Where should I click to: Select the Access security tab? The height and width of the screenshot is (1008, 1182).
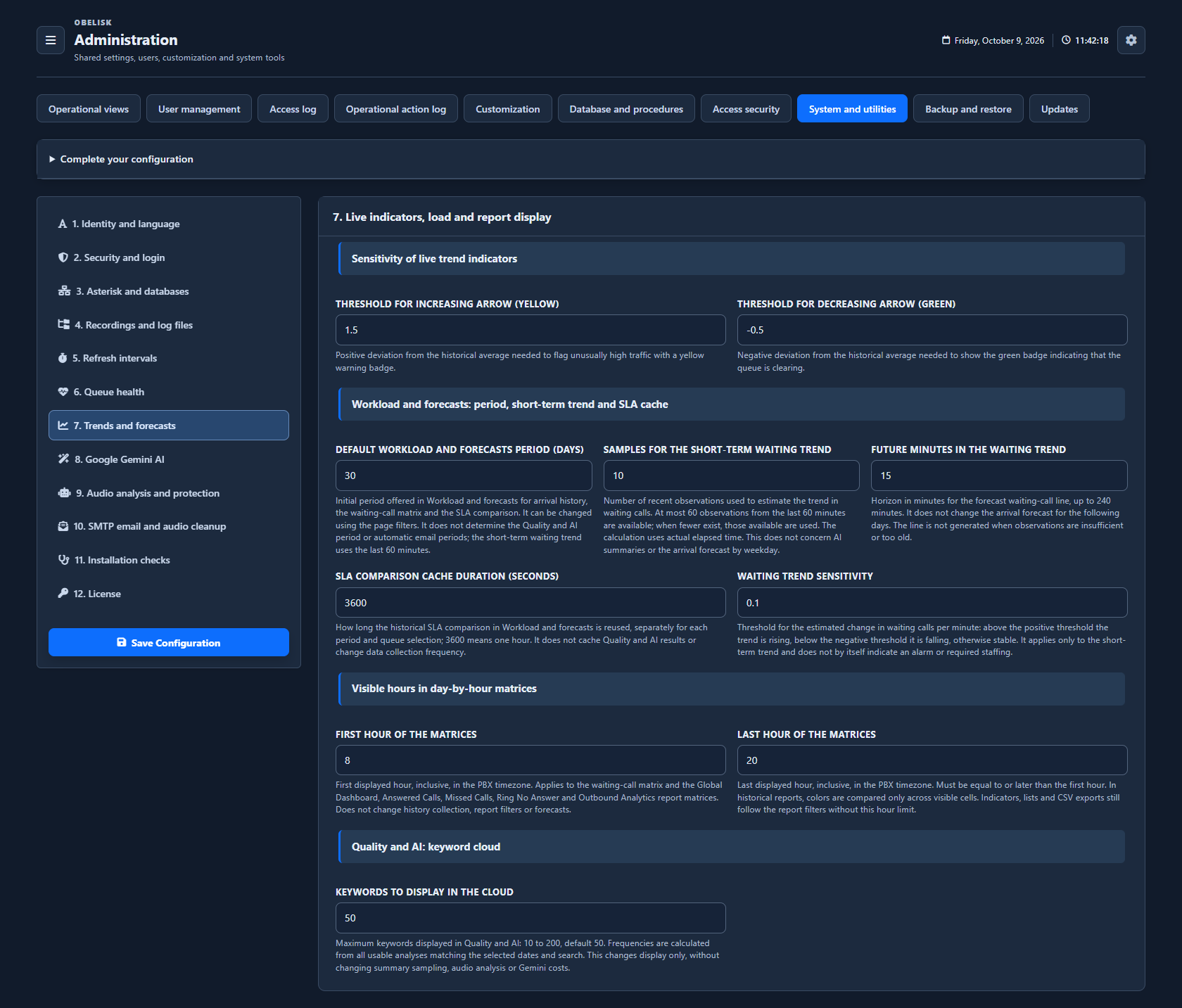(746, 109)
